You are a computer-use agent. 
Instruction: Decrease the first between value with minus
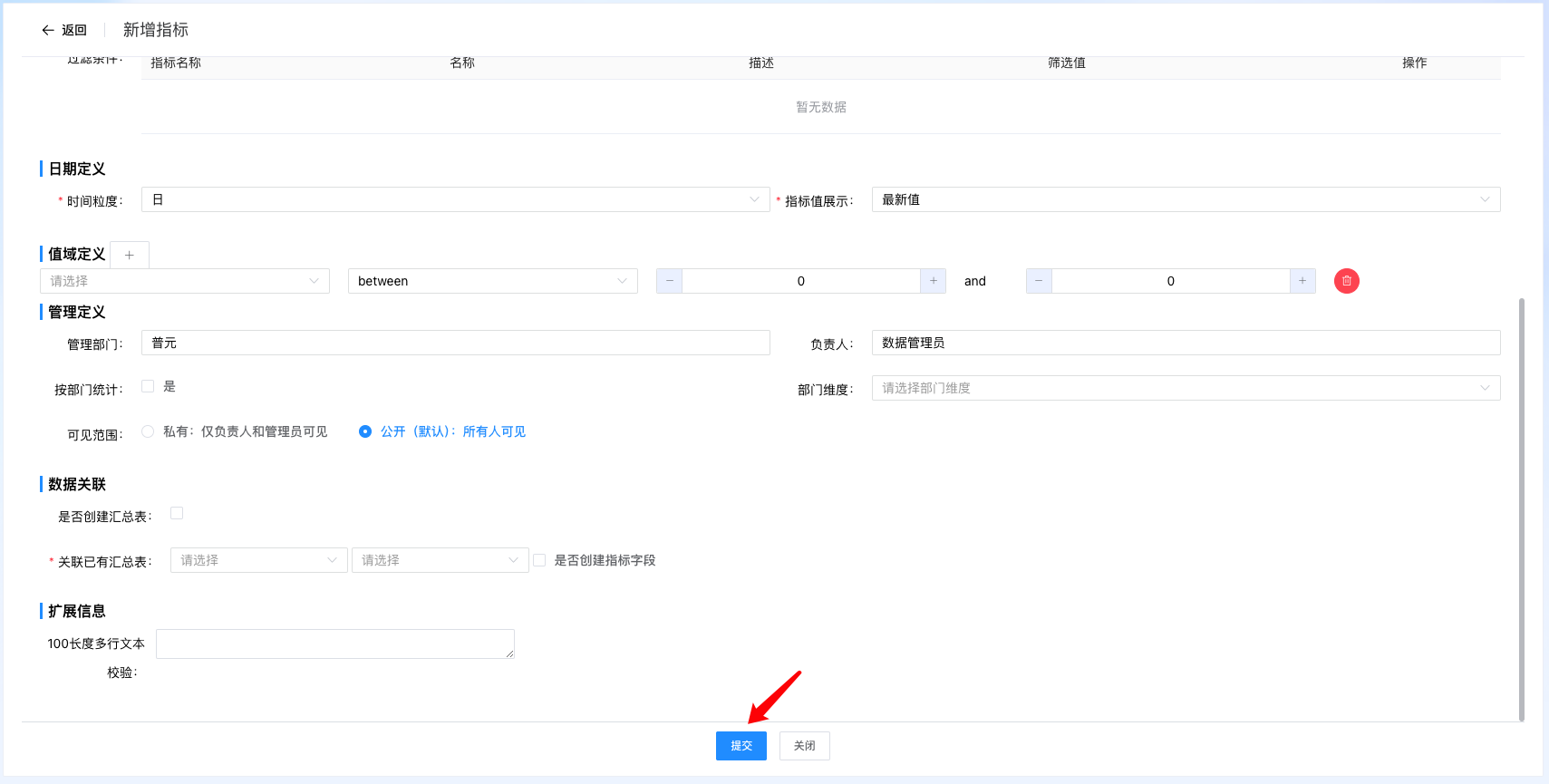coord(669,281)
